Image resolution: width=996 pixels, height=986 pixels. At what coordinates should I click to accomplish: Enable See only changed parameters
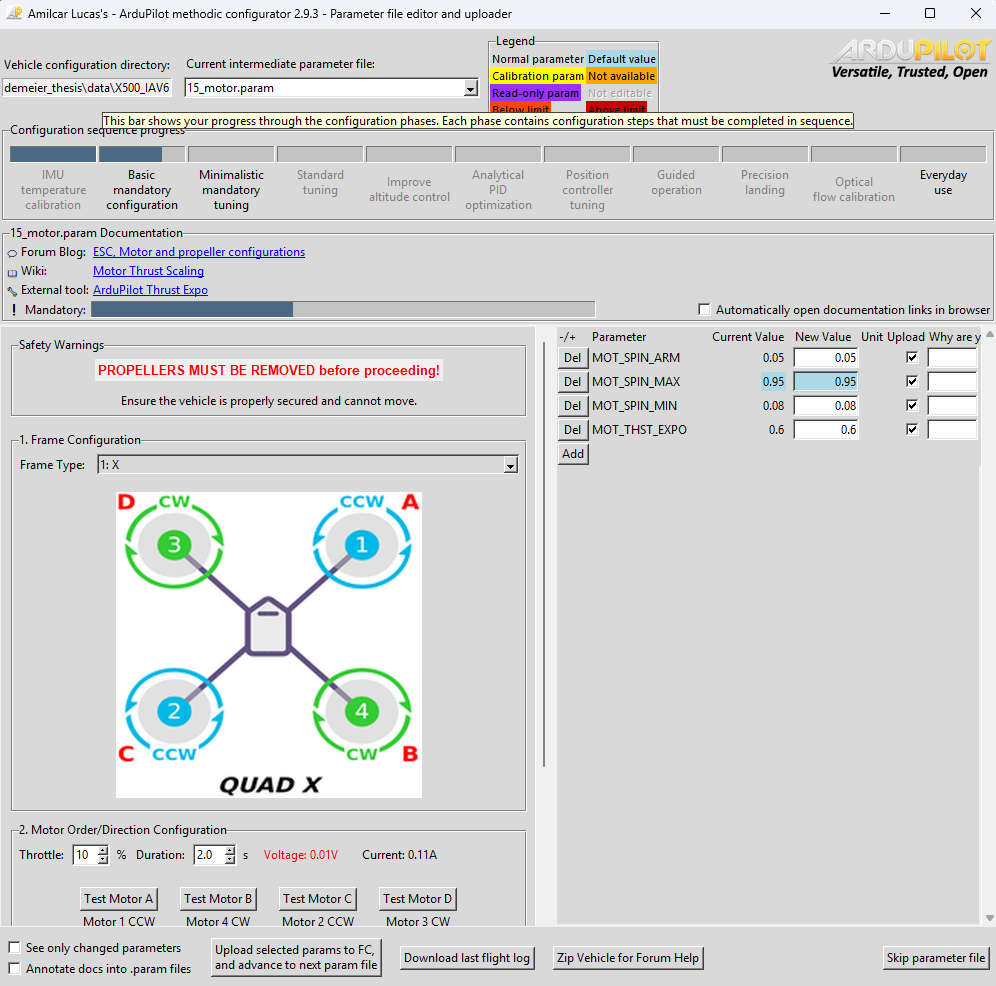click(15, 948)
